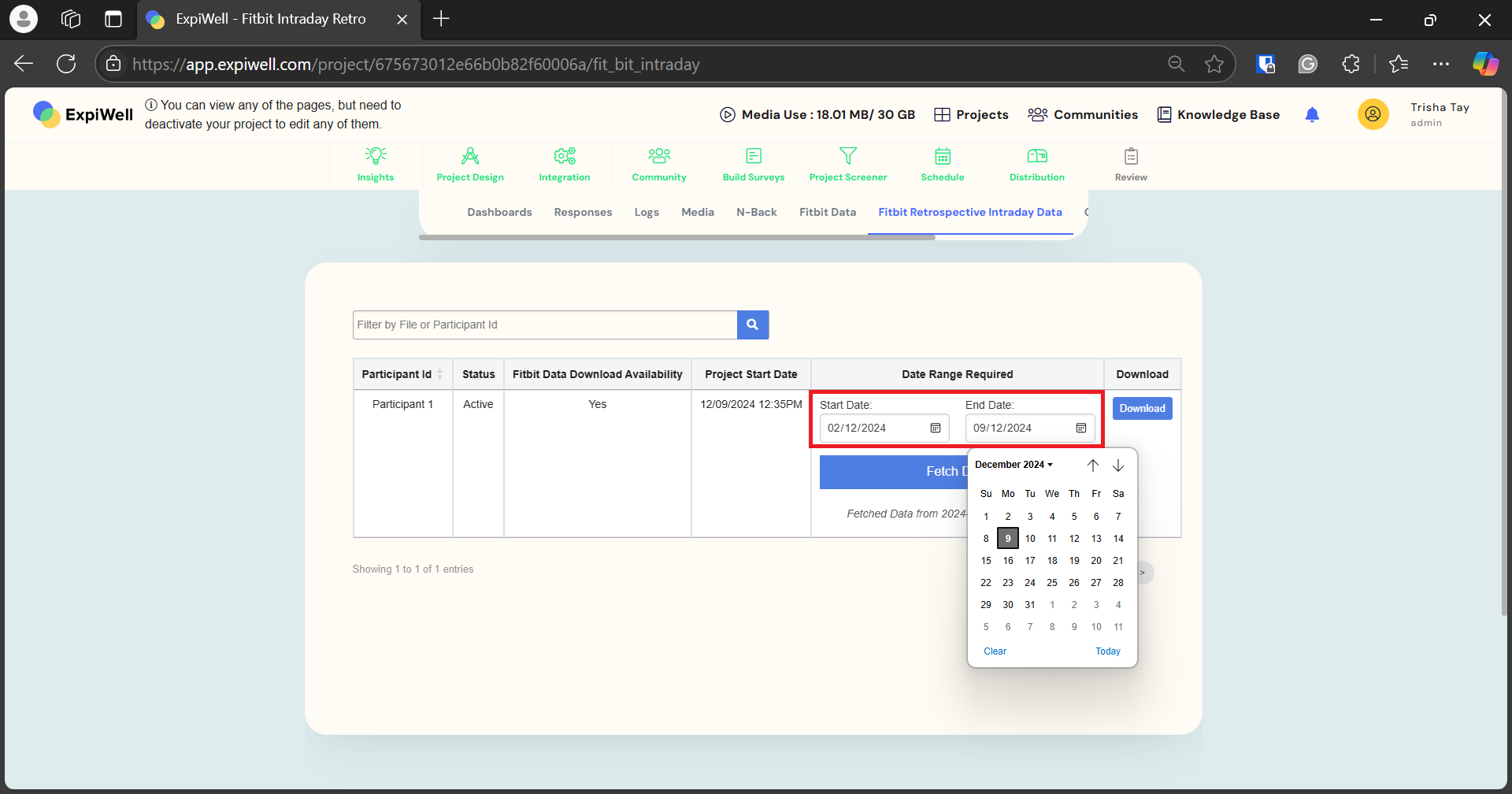Switch to the N-Back tab
Screen dimensions: 1512x794
pyautogui.click(x=757, y=212)
